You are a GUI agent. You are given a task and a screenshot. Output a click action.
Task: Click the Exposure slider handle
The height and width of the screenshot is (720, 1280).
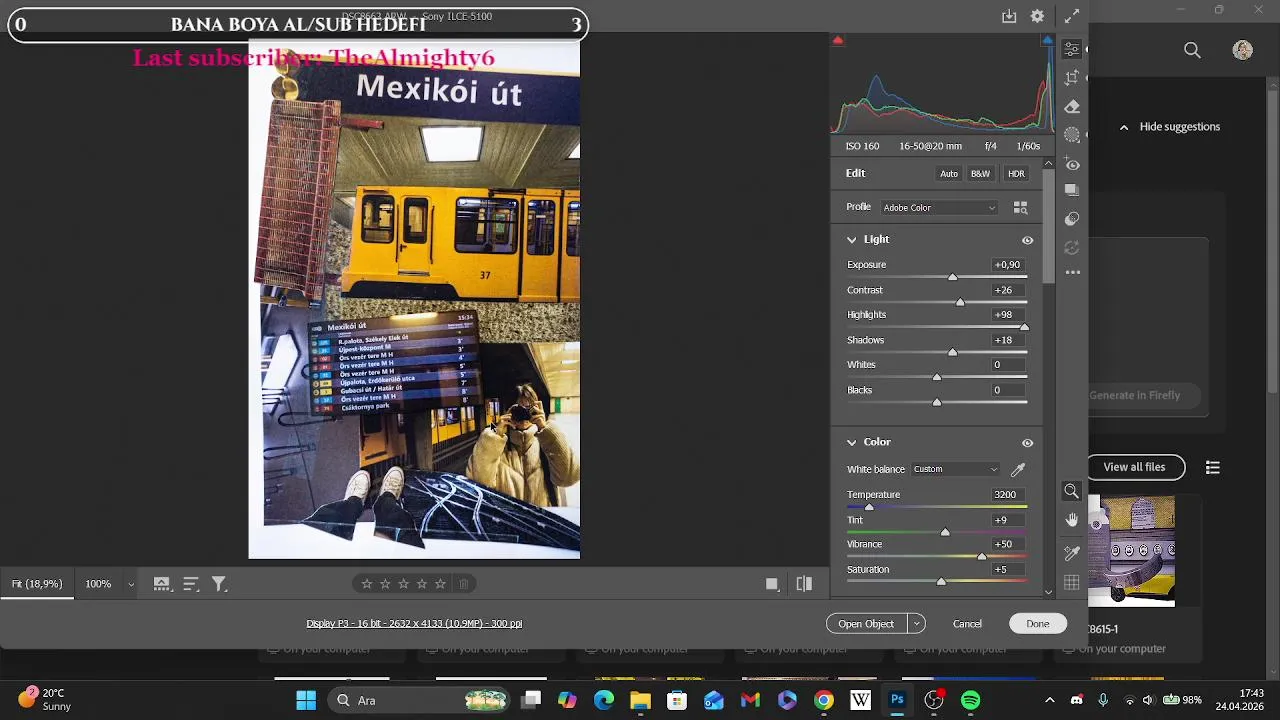(x=952, y=277)
